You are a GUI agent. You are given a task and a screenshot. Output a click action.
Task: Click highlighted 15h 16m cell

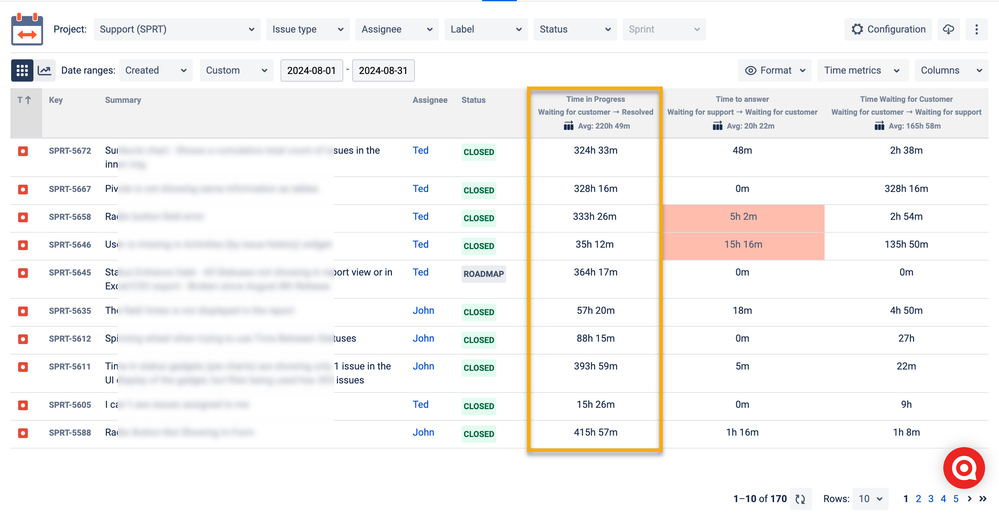pyautogui.click(x=744, y=245)
